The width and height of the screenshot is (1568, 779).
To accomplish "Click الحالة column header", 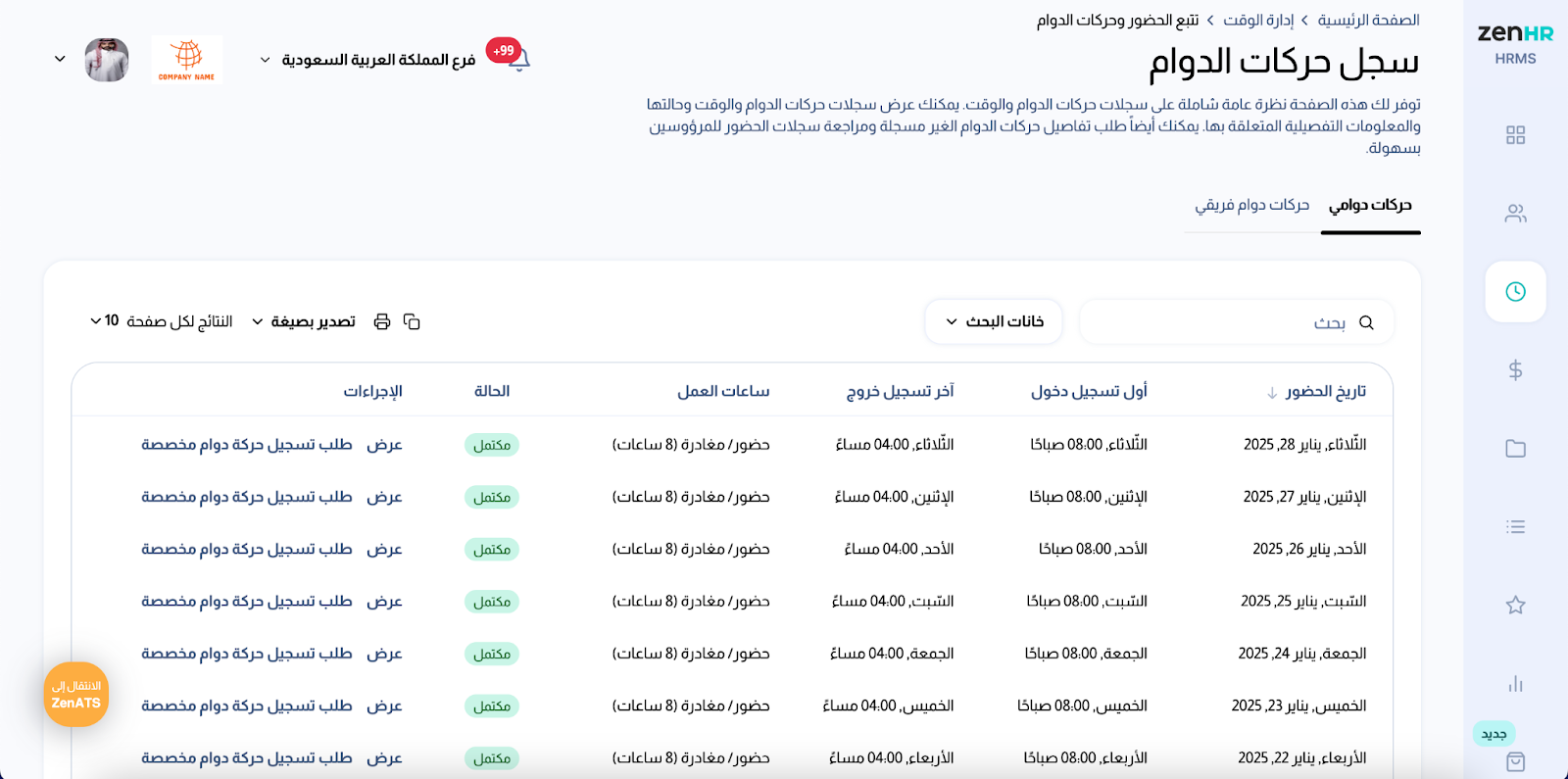I will [492, 392].
